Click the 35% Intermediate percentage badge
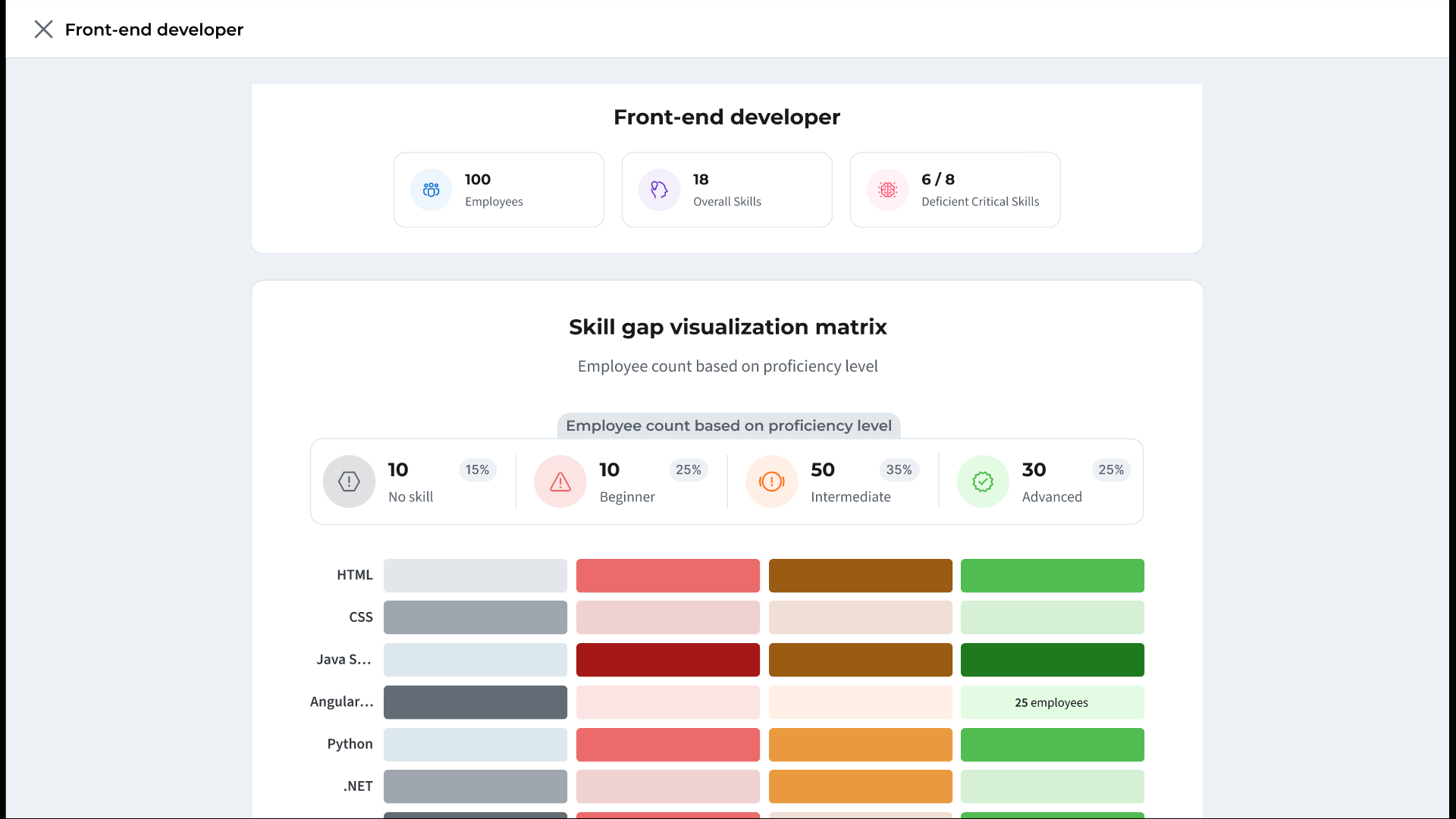Image resolution: width=1456 pixels, height=819 pixels. pos(899,470)
